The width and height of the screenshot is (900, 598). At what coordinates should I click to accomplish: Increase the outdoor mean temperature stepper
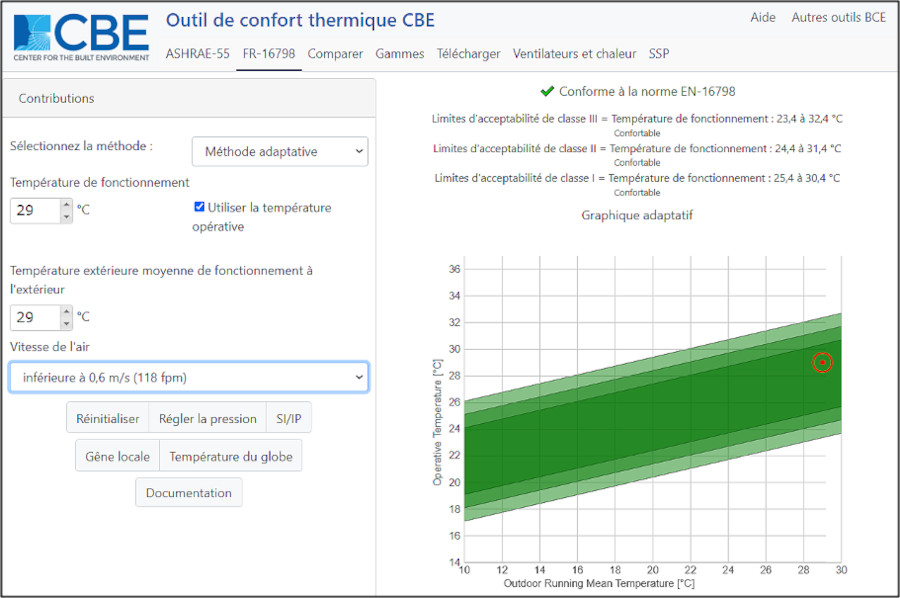[67, 311]
